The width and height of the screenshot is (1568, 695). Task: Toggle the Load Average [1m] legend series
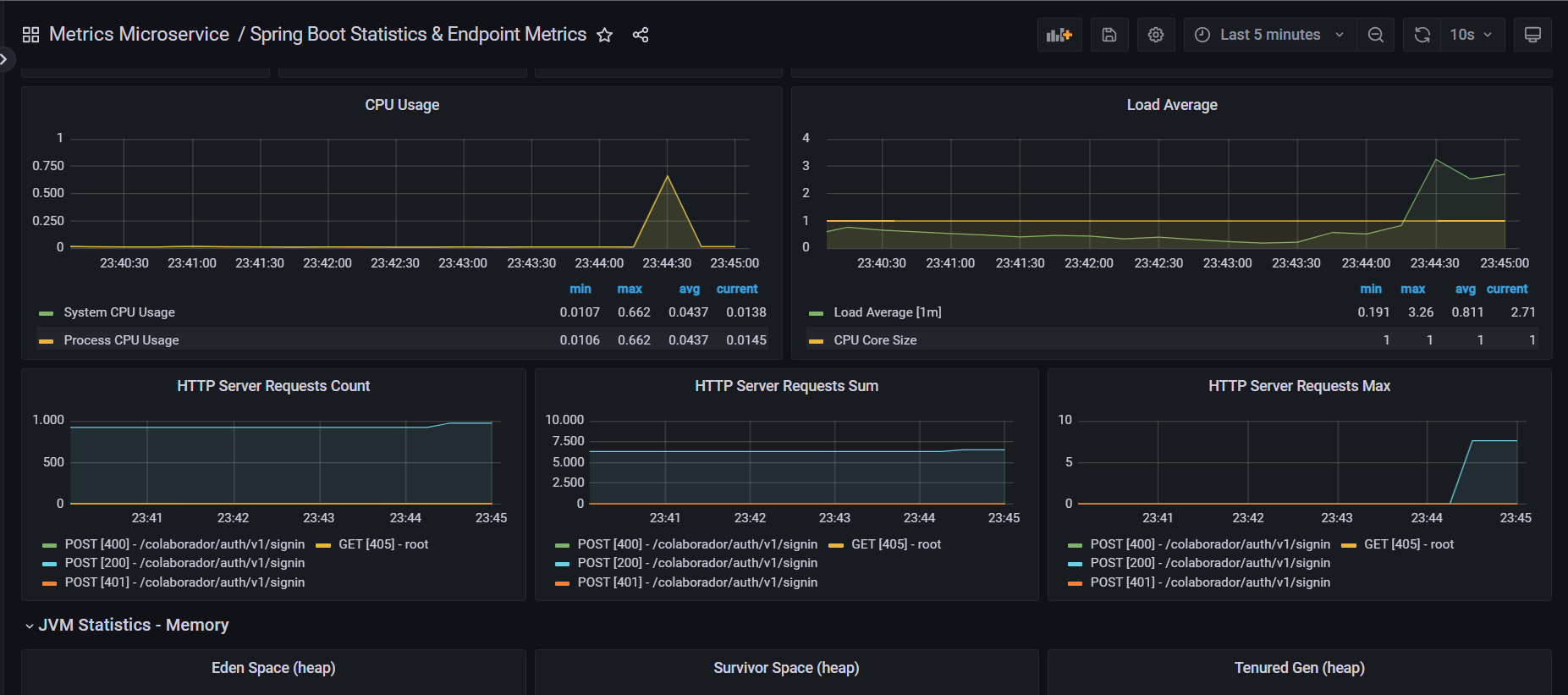point(887,312)
